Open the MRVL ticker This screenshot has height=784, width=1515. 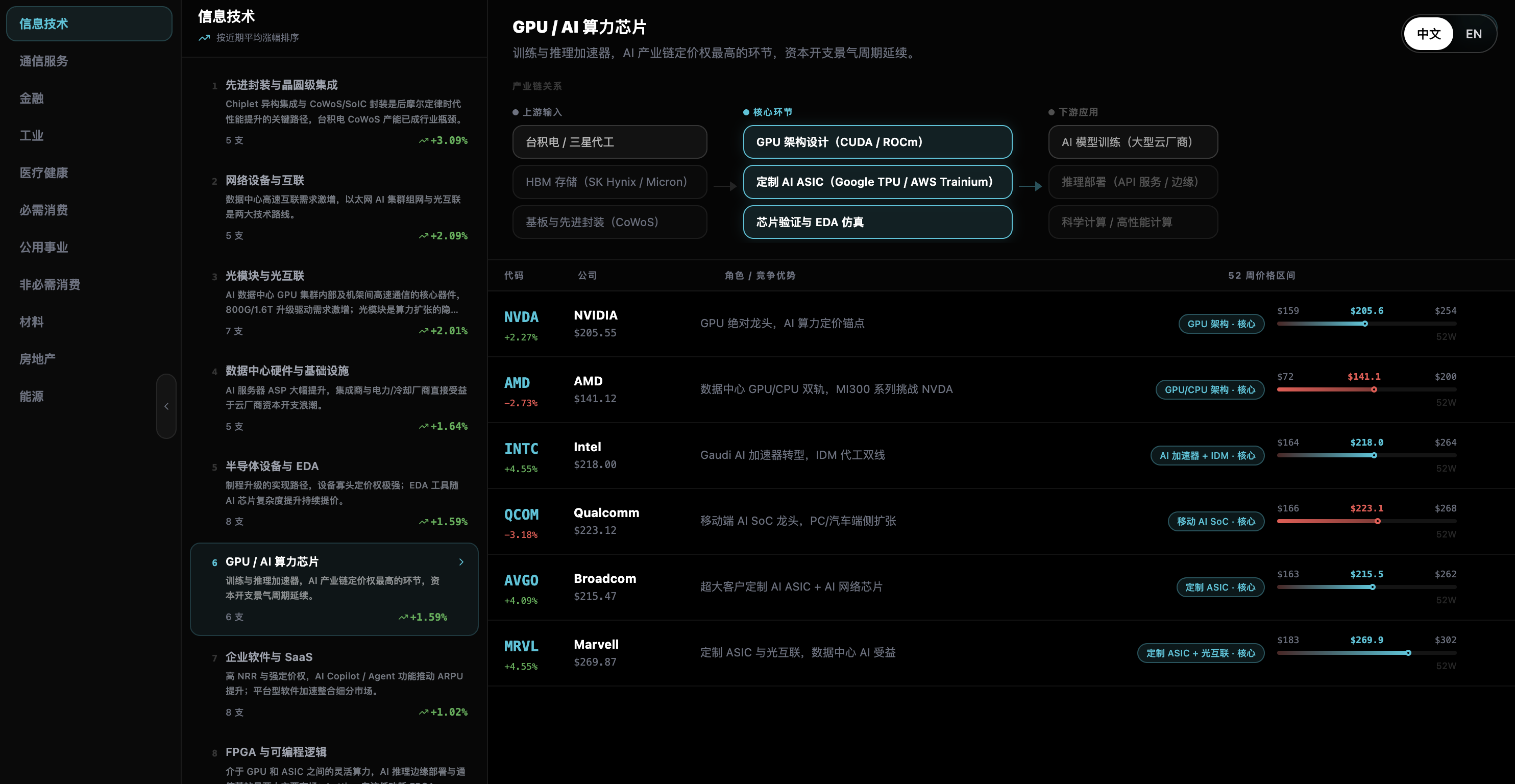[x=521, y=647]
